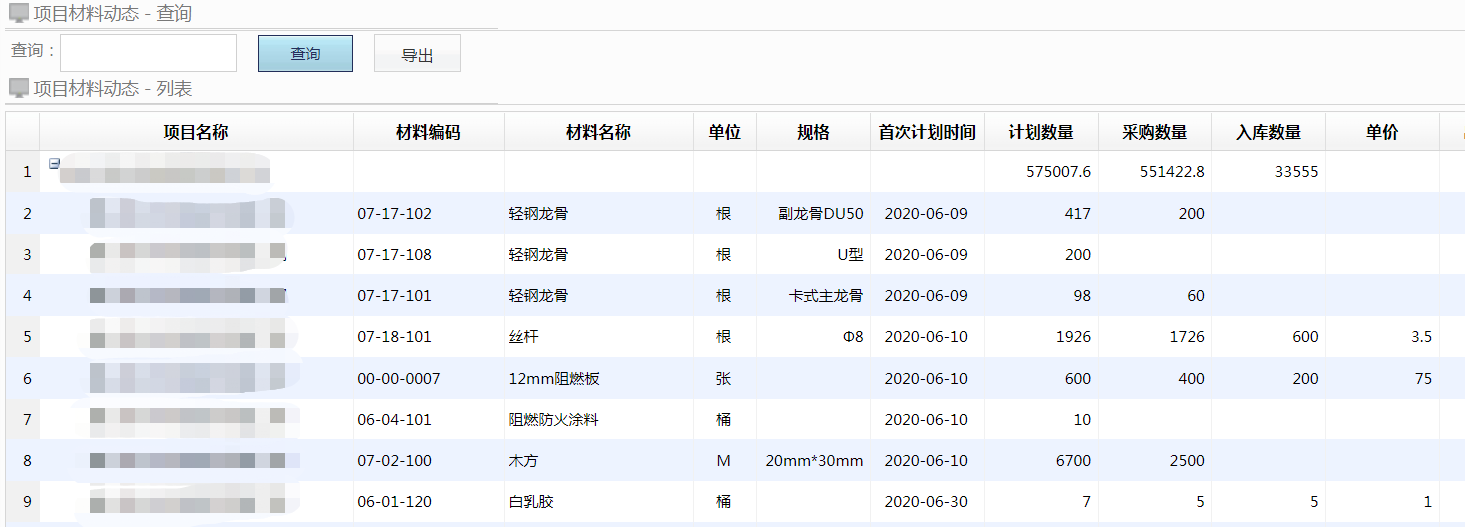Select row number 9 in the list

click(x=27, y=502)
